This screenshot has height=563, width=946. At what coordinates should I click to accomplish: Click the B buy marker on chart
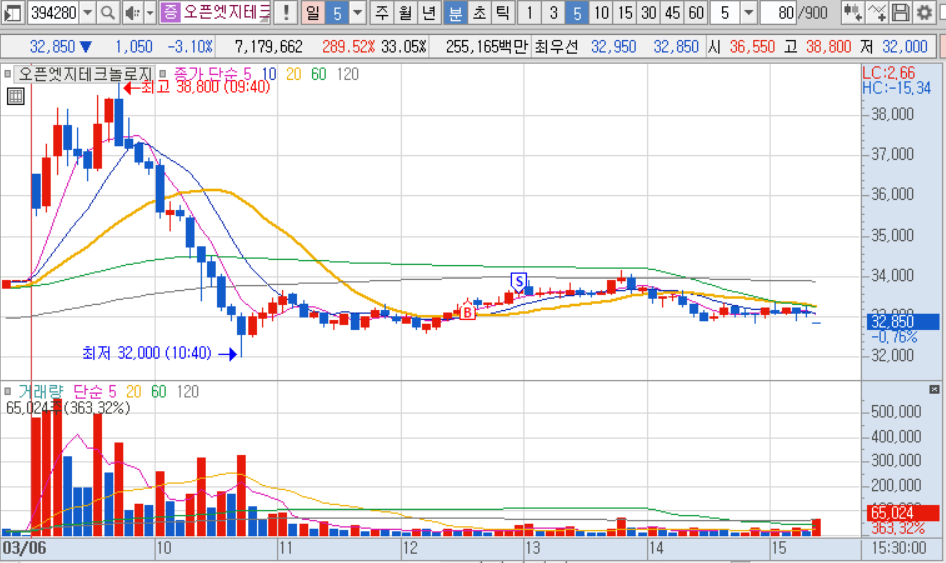[x=467, y=312]
